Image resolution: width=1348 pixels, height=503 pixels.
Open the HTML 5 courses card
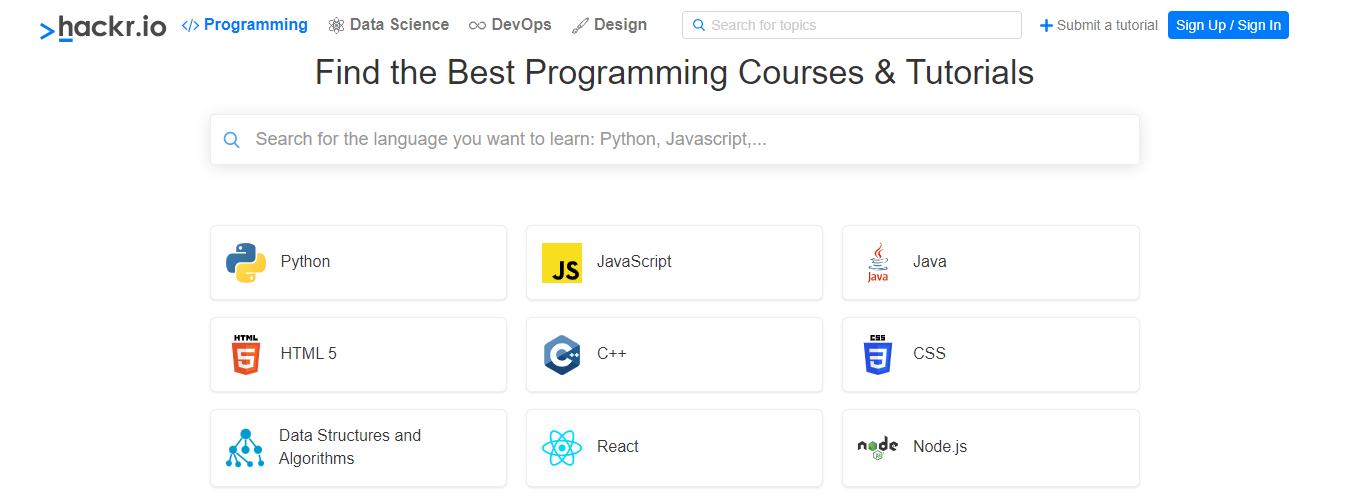pyautogui.click(x=358, y=354)
